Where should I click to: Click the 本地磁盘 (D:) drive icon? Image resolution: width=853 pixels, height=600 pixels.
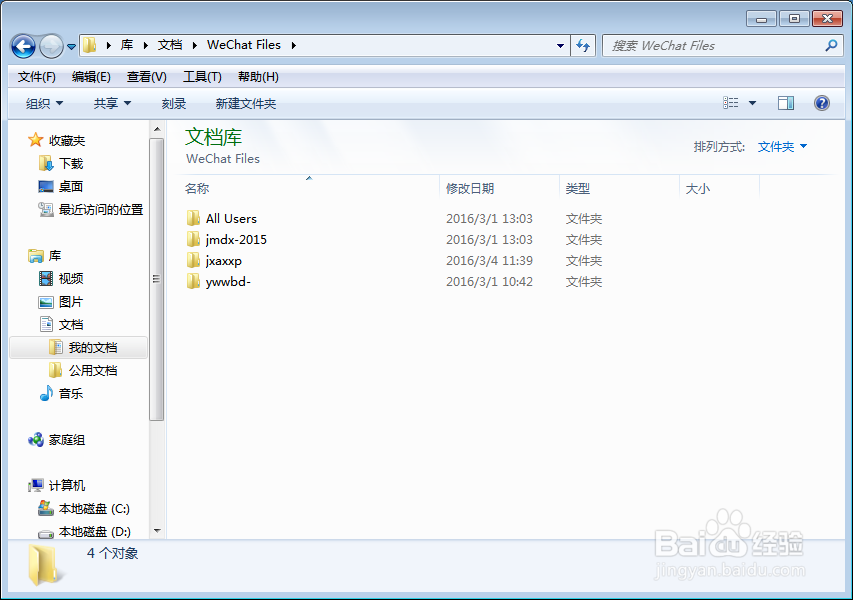(x=46, y=532)
